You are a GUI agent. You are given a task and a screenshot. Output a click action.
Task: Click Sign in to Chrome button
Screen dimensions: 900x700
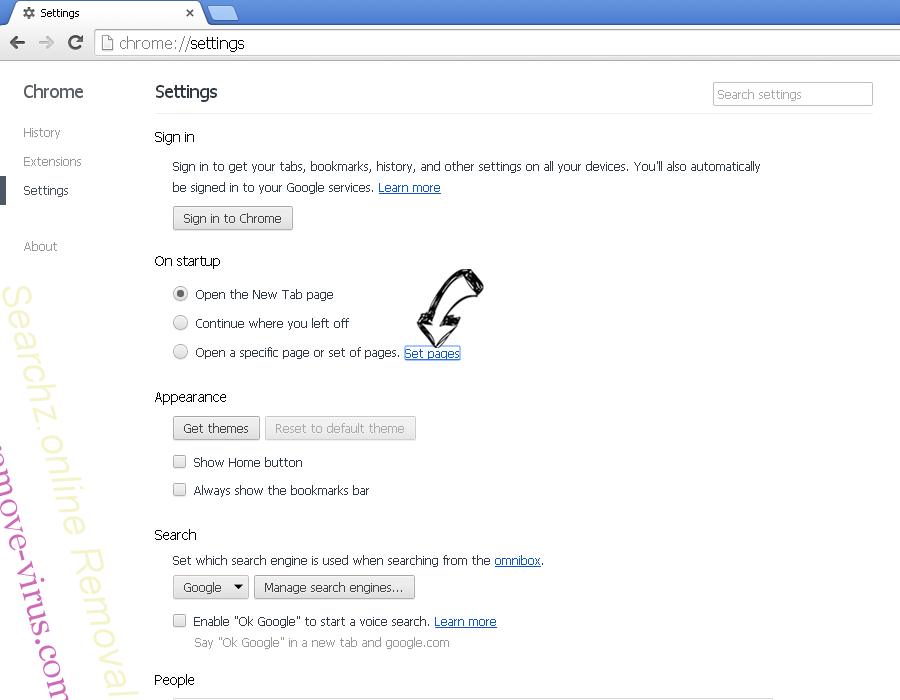pos(232,218)
